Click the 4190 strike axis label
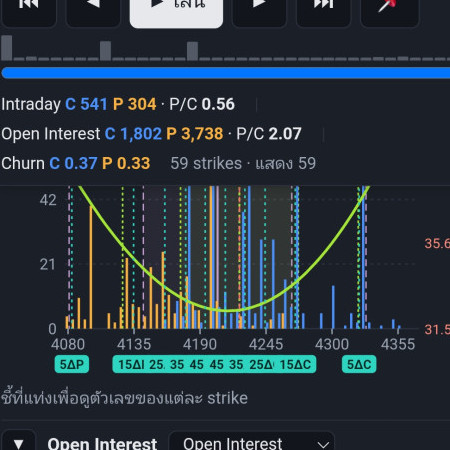Screen dimensions: 450x450 click(200, 344)
